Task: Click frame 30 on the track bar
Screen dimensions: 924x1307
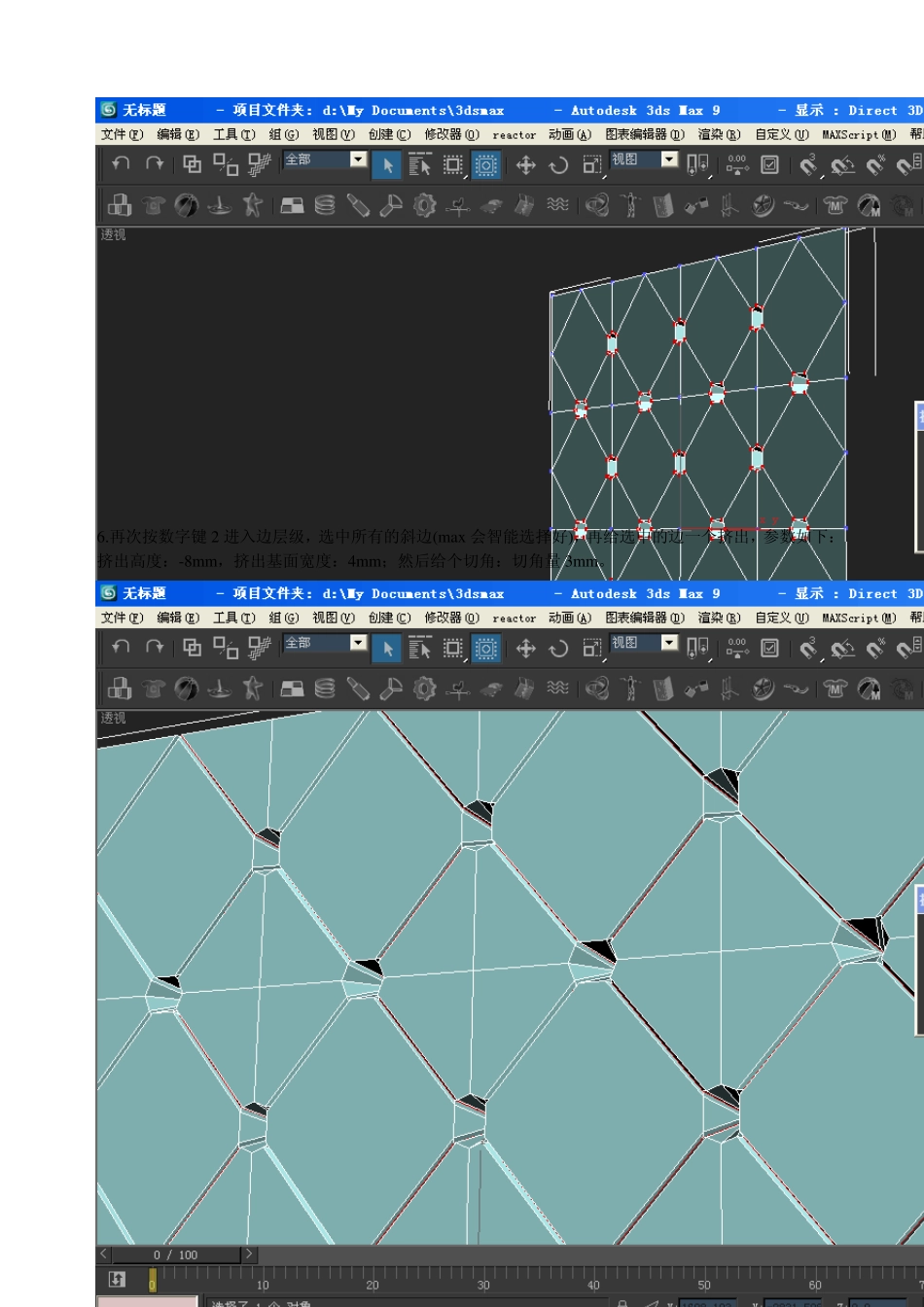Action: click(x=483, y=1285)
